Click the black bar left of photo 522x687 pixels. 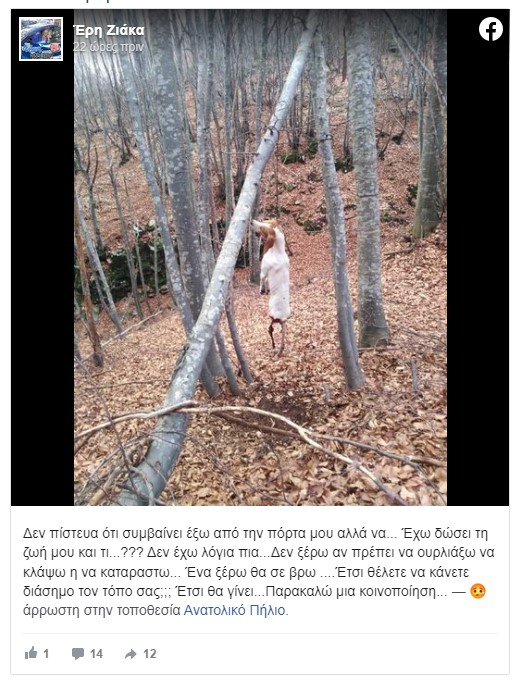43,285
